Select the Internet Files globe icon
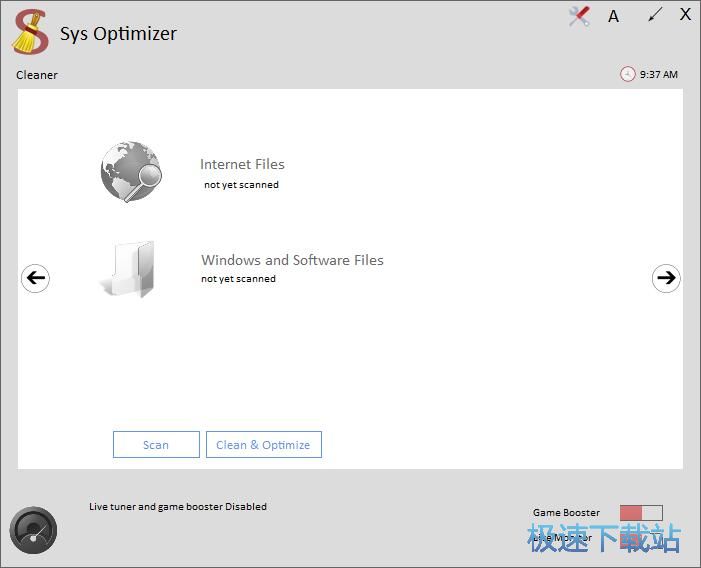This screenshot has width=701, height=568. pyautogui.click(x=131, y=172)
